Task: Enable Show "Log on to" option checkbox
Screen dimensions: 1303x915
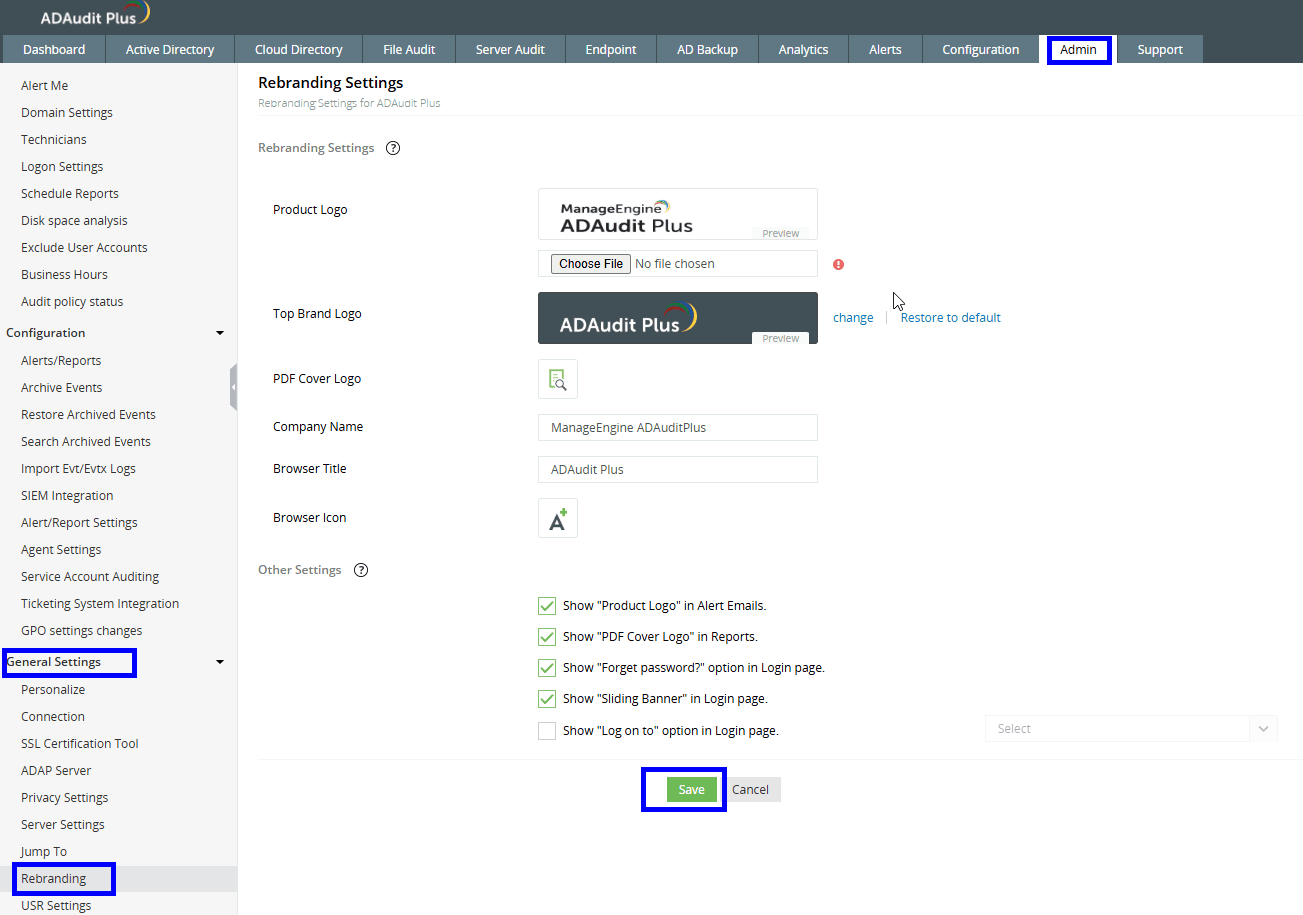Action: 547,730
